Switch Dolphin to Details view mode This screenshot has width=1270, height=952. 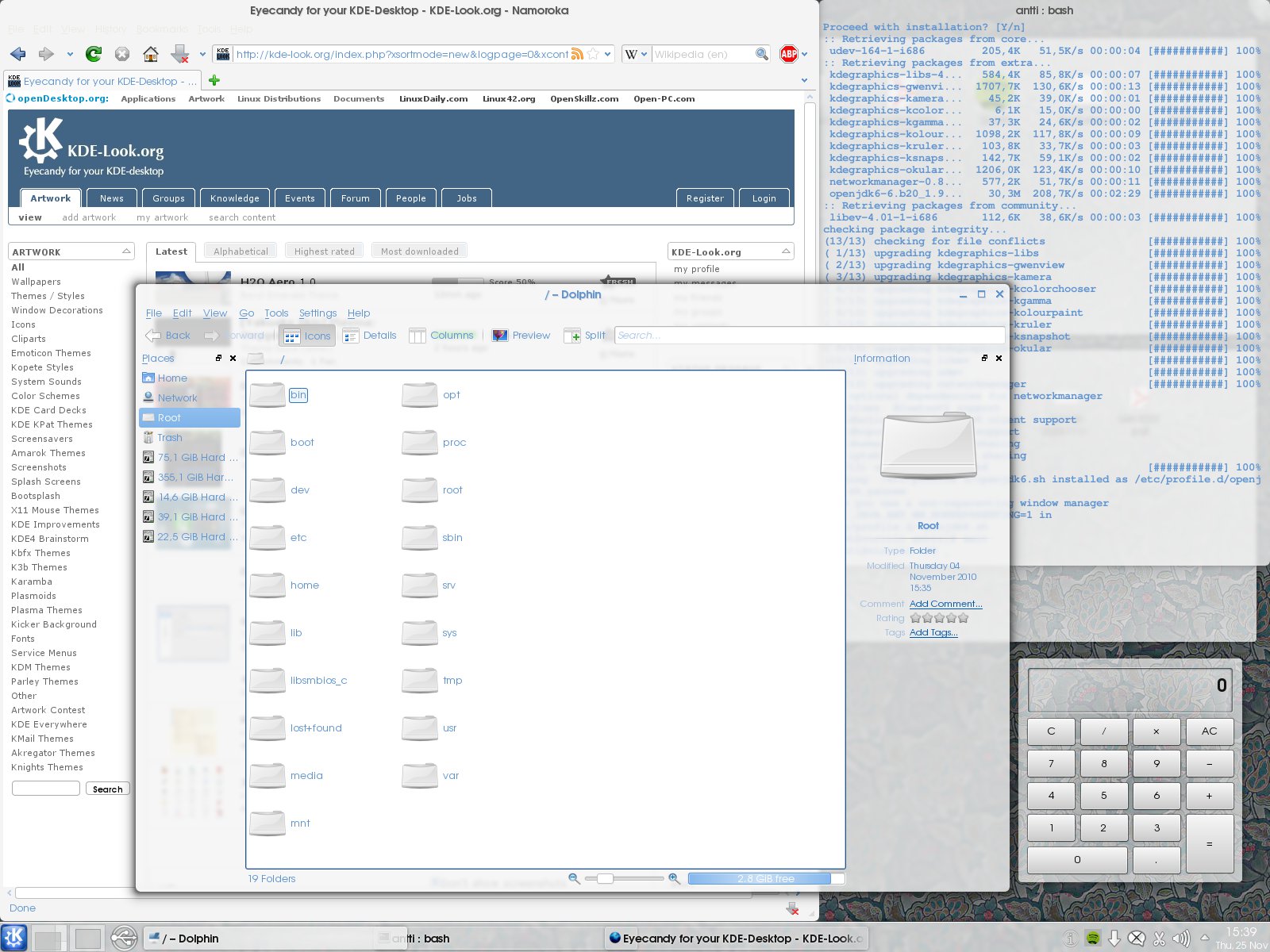click(369, 336)
